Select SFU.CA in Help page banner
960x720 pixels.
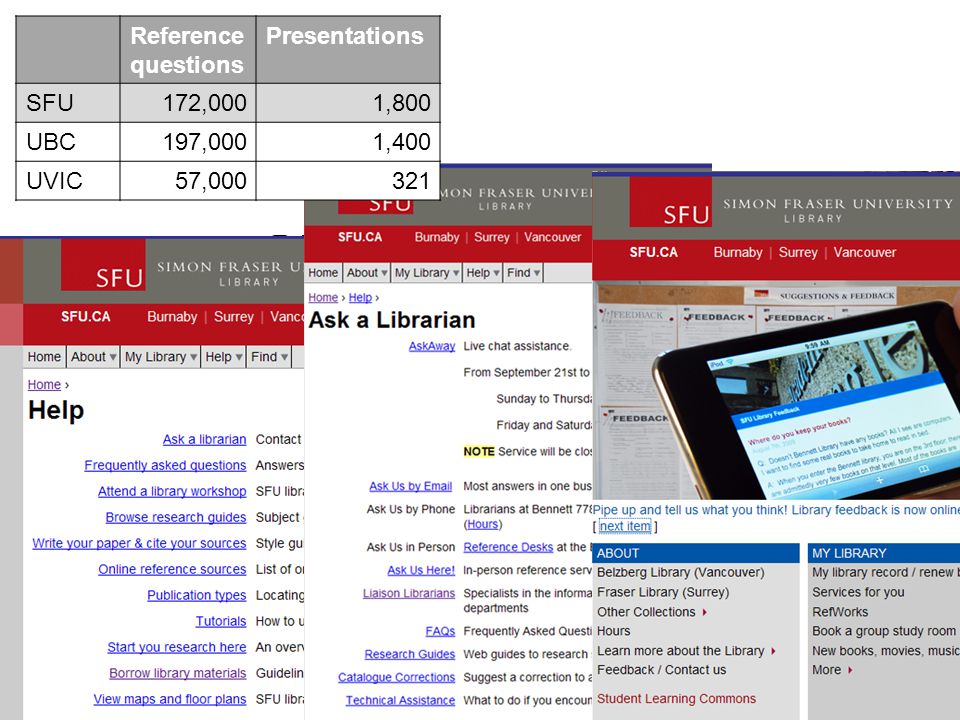pyautogui.click(x=86, y=317)
